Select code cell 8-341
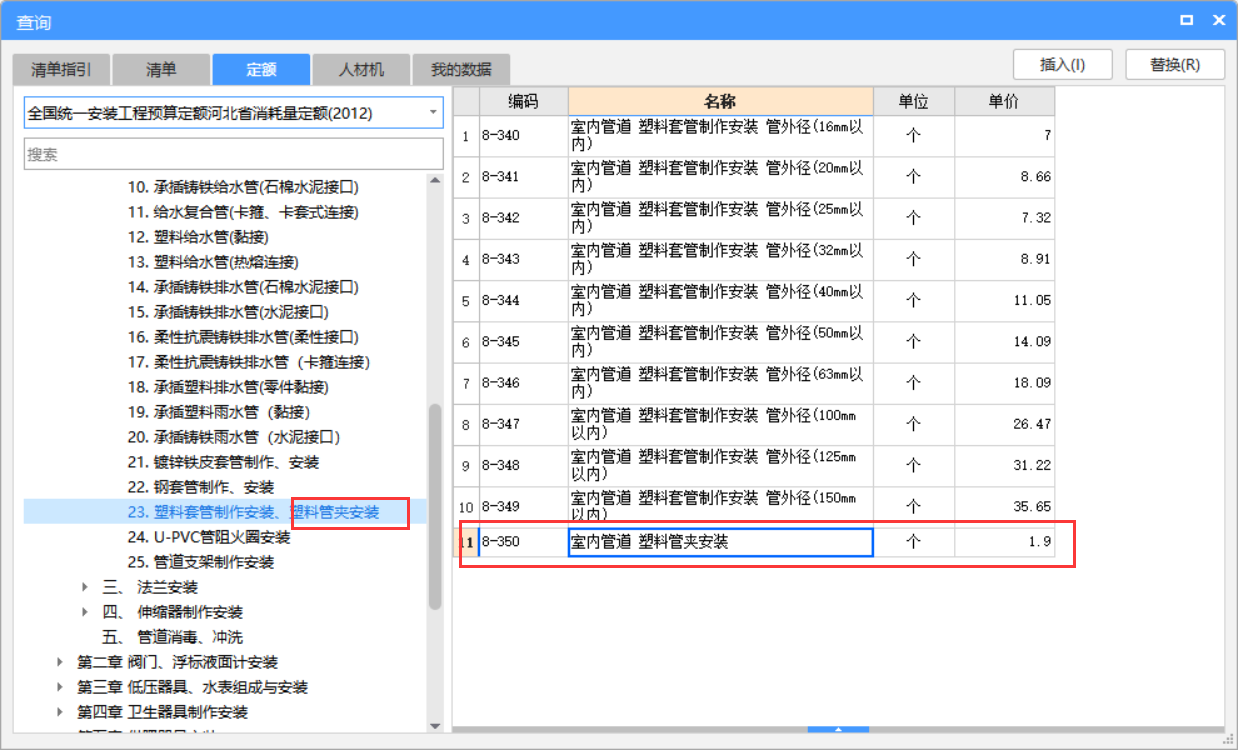Viewport: 1238px width, 750px height. coord(523,177)
